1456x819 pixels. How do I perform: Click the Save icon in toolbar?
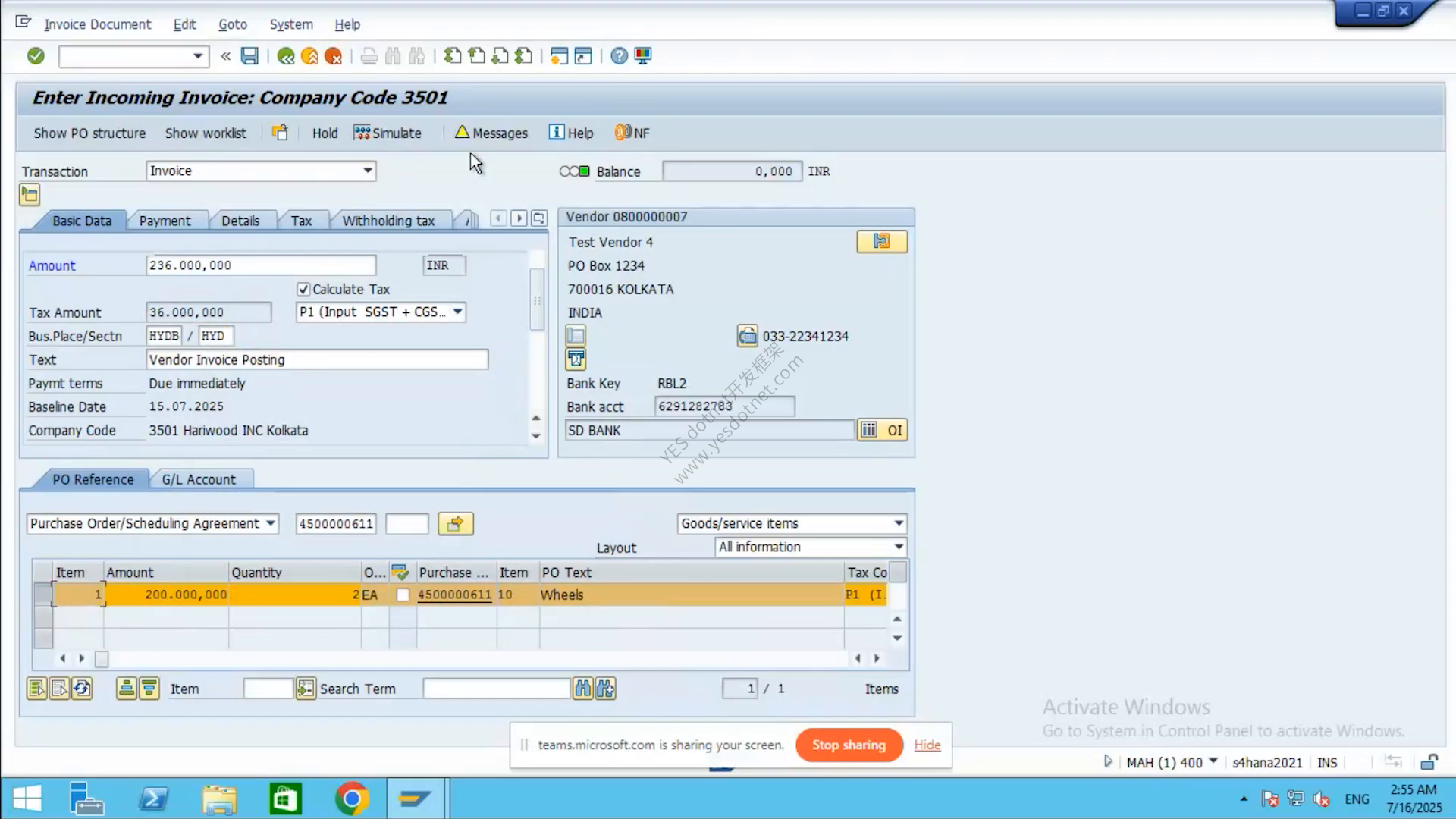249,56
